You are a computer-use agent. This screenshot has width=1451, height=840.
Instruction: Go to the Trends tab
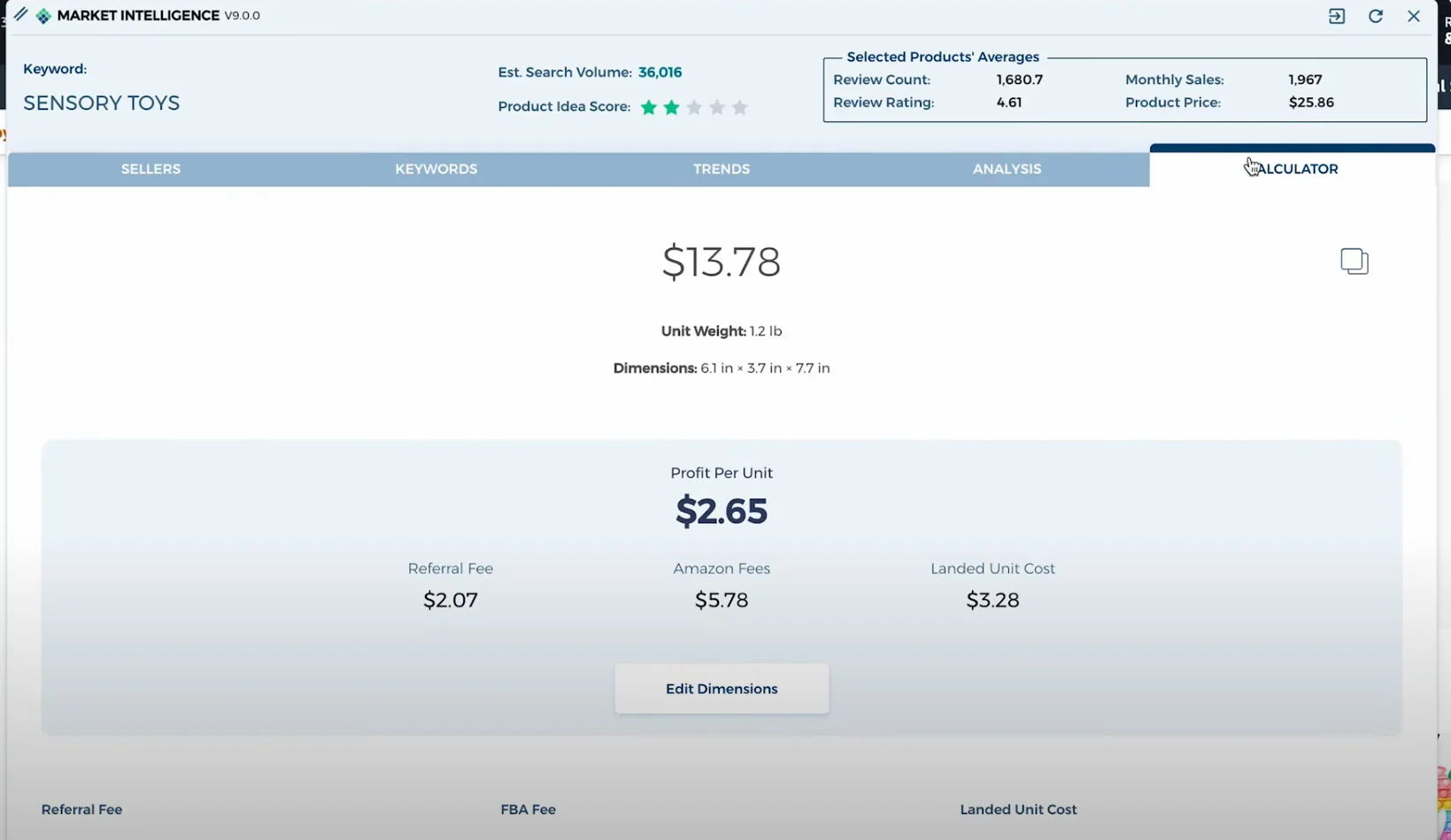pyautogui.click(x=721, y=169)
